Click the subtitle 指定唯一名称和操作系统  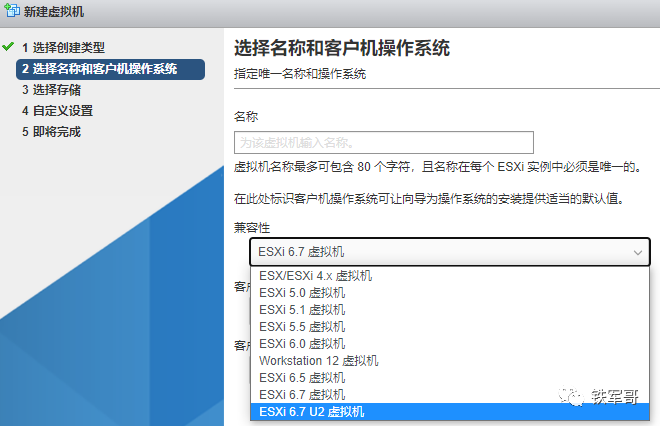click(x=300, y=74)
